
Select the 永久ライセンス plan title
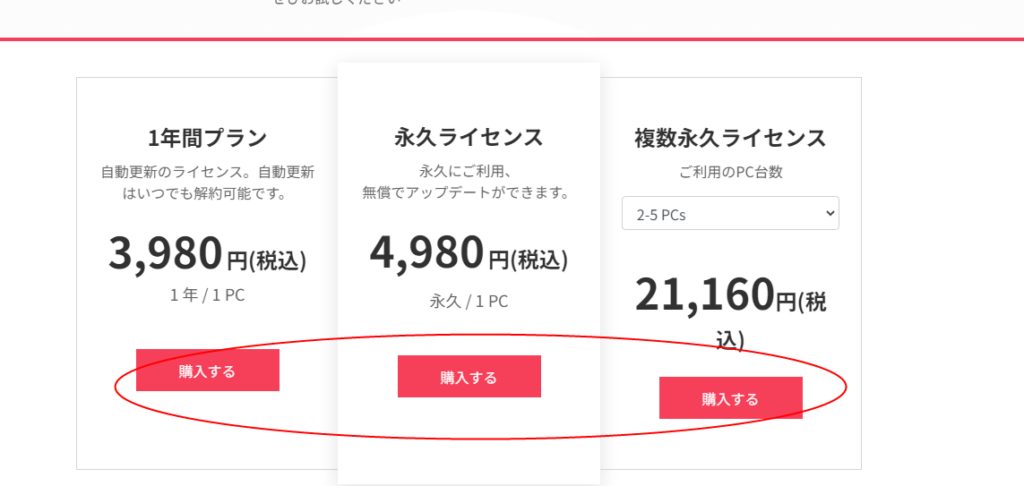[x=468, y=137]
